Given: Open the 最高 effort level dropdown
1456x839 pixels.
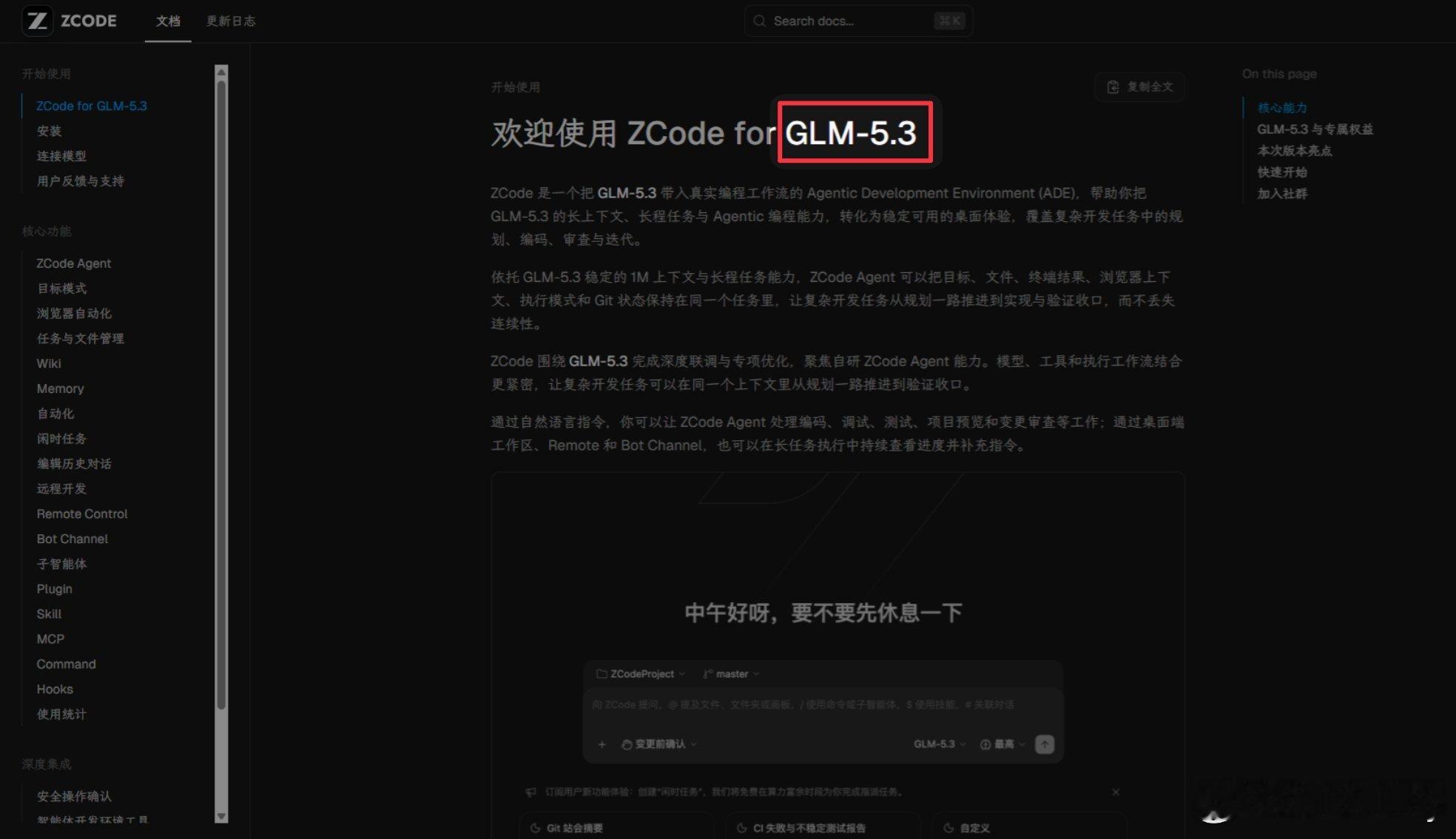Looking at the screenshot, I should pyautogui.click(x=1002, y=744).
